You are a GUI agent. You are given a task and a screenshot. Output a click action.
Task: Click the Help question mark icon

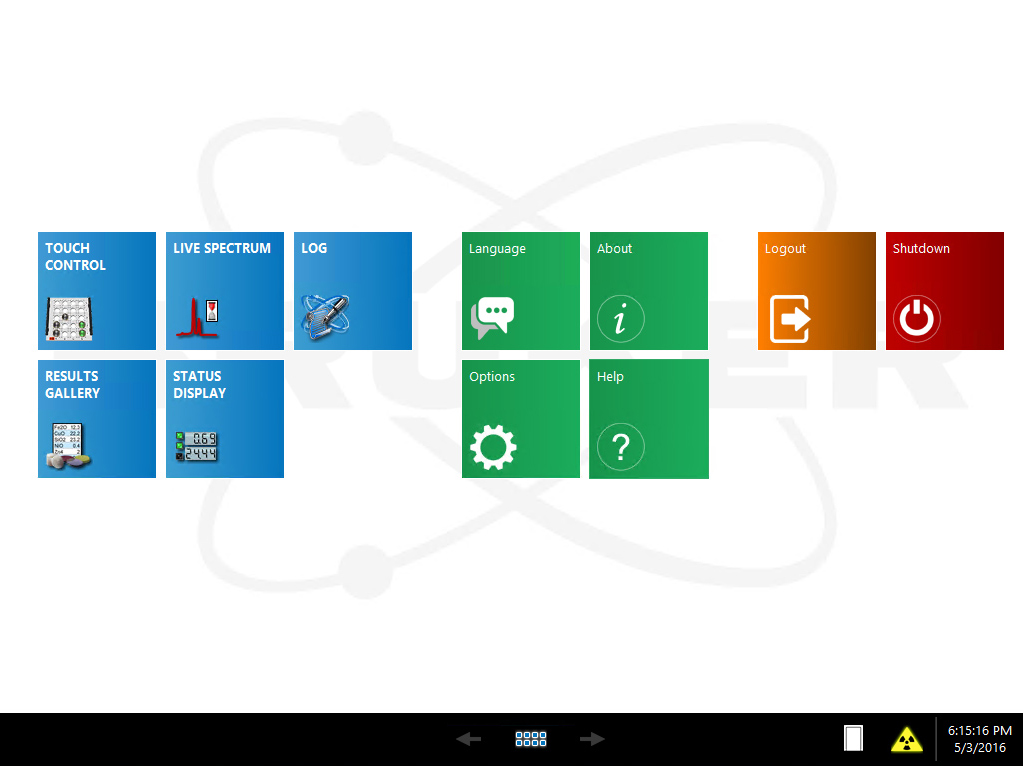click(x=620, y=447)
